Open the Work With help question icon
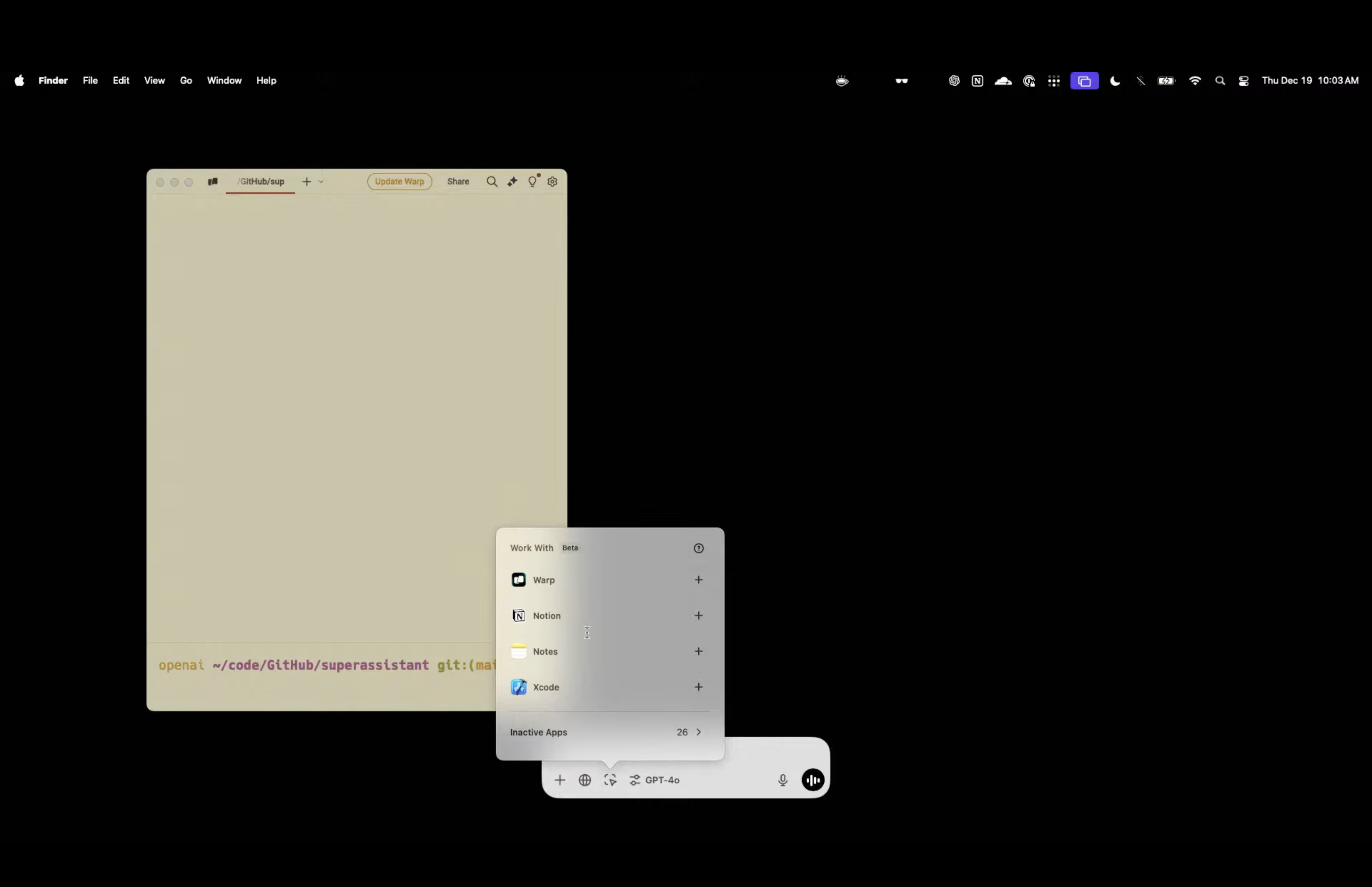This screenshot has height=887, width=1372. pos(698,548)
